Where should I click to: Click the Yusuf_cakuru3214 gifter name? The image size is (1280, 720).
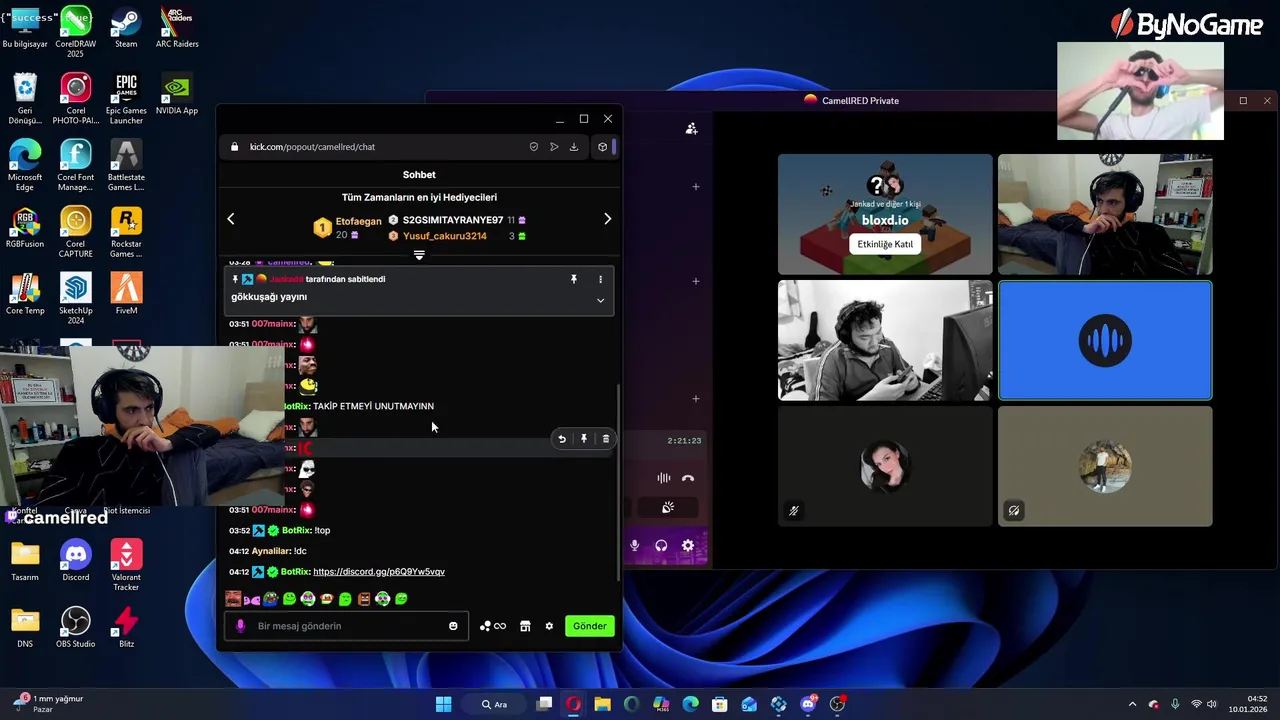click(x=445, y=236)
